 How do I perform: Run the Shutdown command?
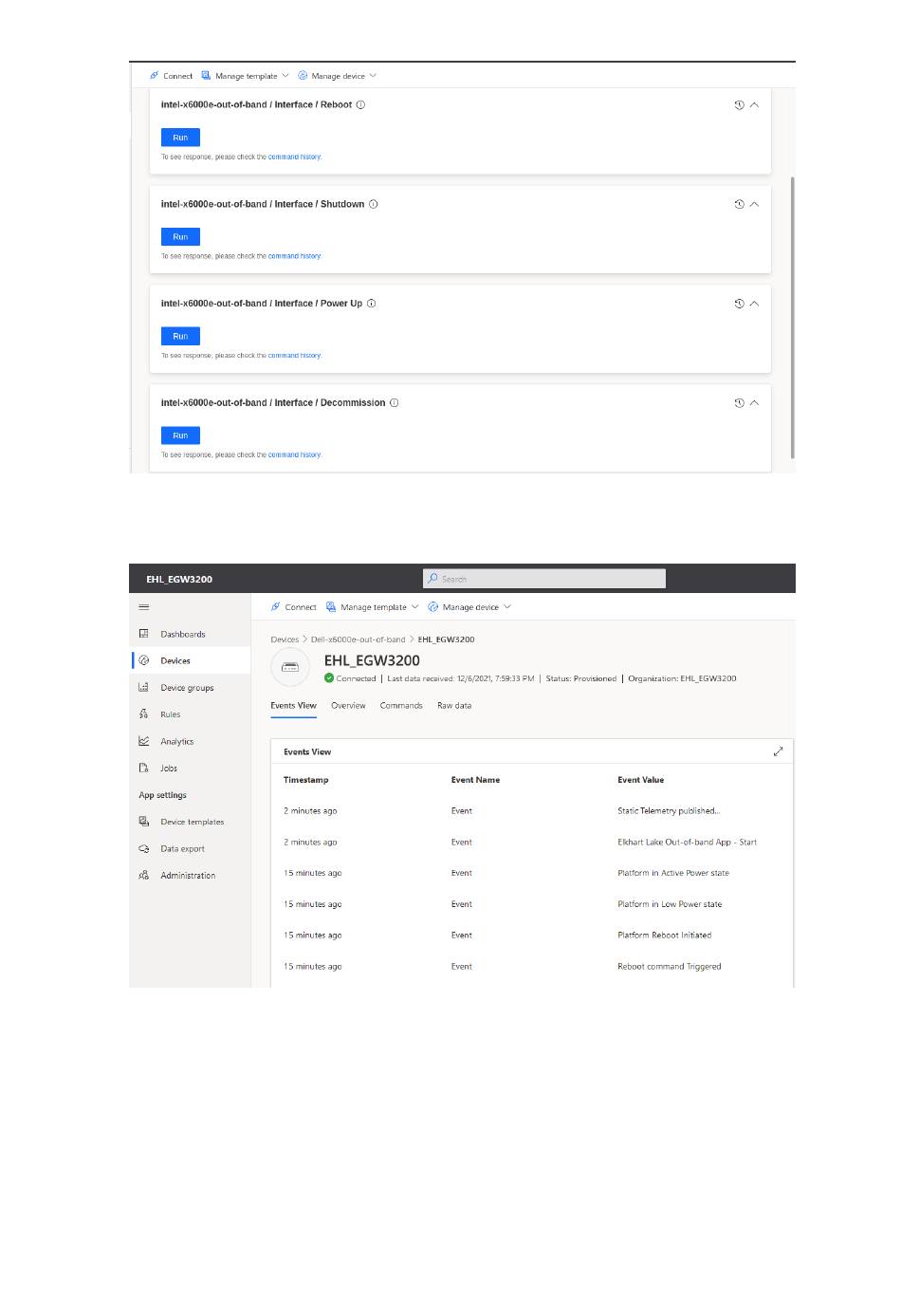click(x=180, y=237)
